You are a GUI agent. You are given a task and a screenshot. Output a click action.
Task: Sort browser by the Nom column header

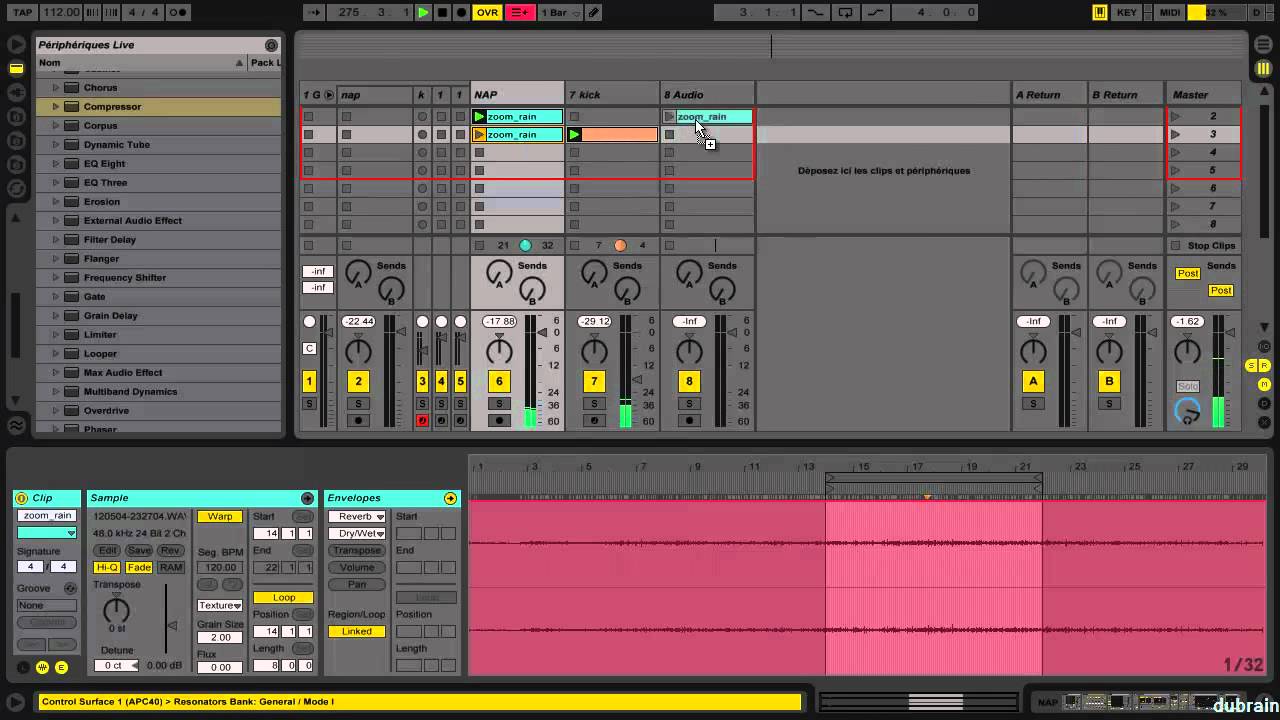pos(140,62)
